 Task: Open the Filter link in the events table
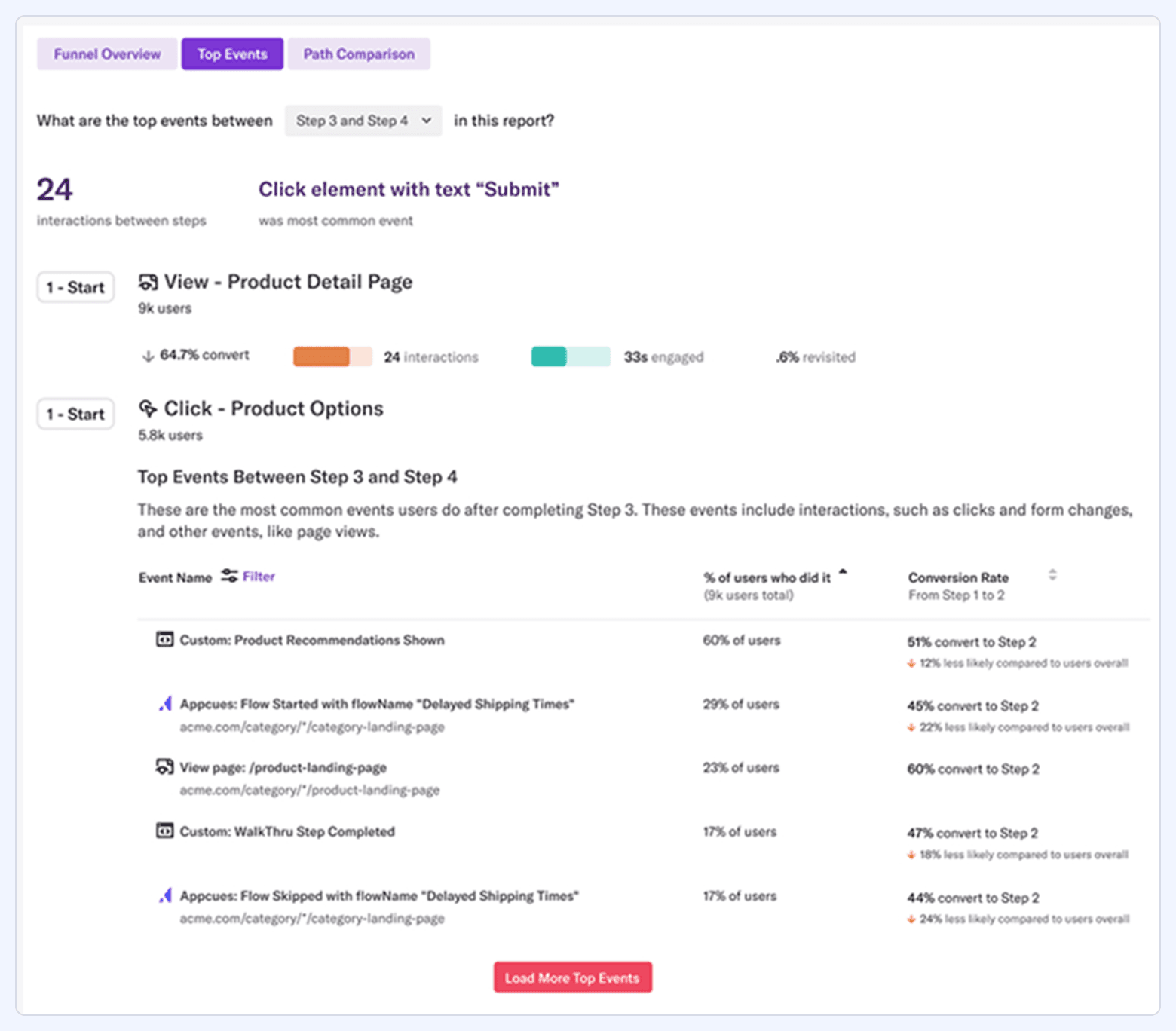click(x=259, y=576)
